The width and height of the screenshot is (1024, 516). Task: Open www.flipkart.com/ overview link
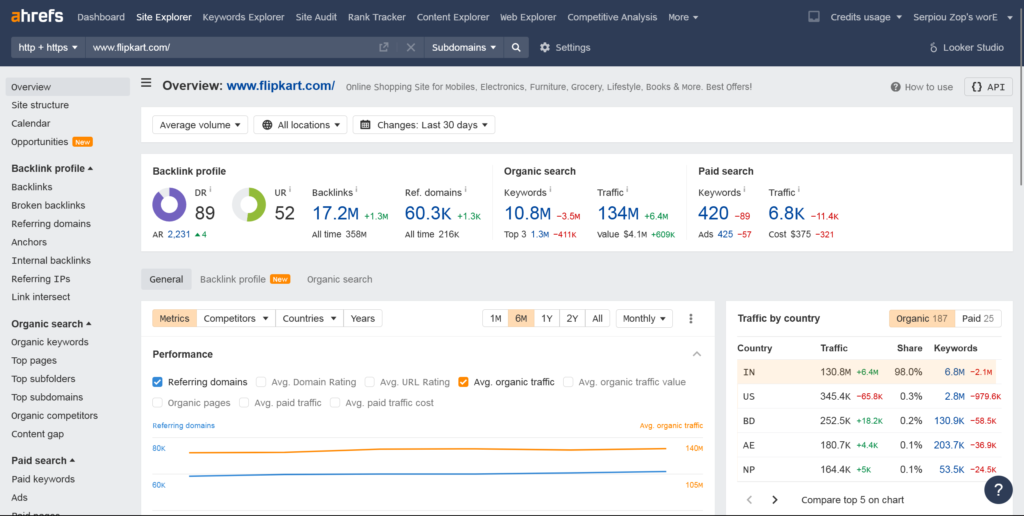[281, 86]
